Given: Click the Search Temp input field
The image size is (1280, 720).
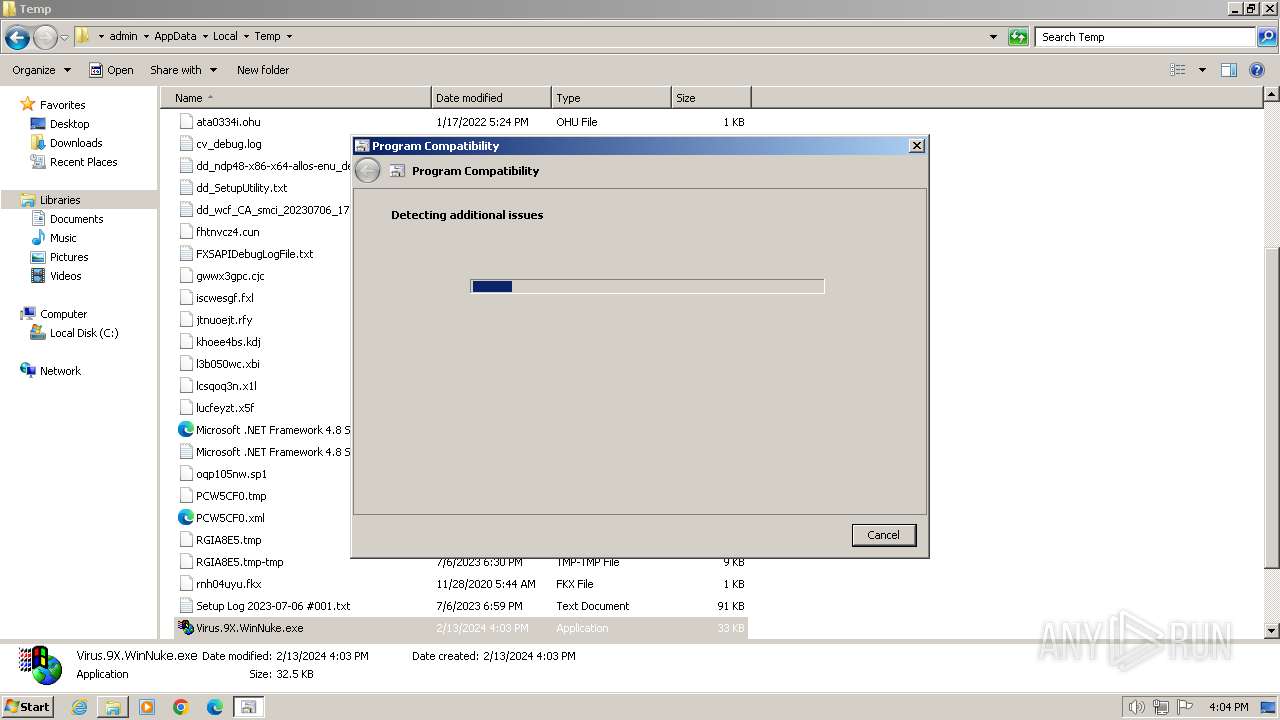Looking at the screenshot, I should [1146, 37].
